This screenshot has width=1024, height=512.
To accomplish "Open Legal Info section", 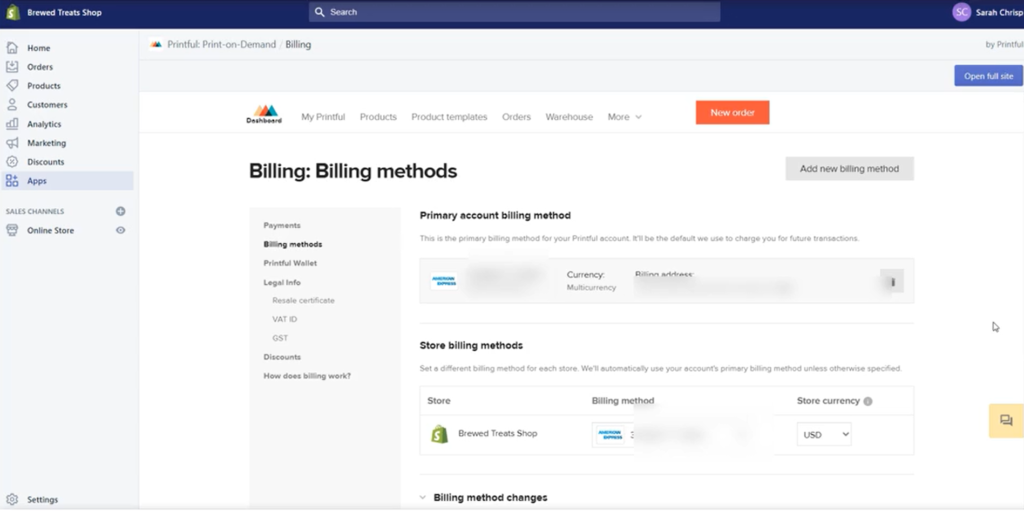I will click(x=282, y=283).
